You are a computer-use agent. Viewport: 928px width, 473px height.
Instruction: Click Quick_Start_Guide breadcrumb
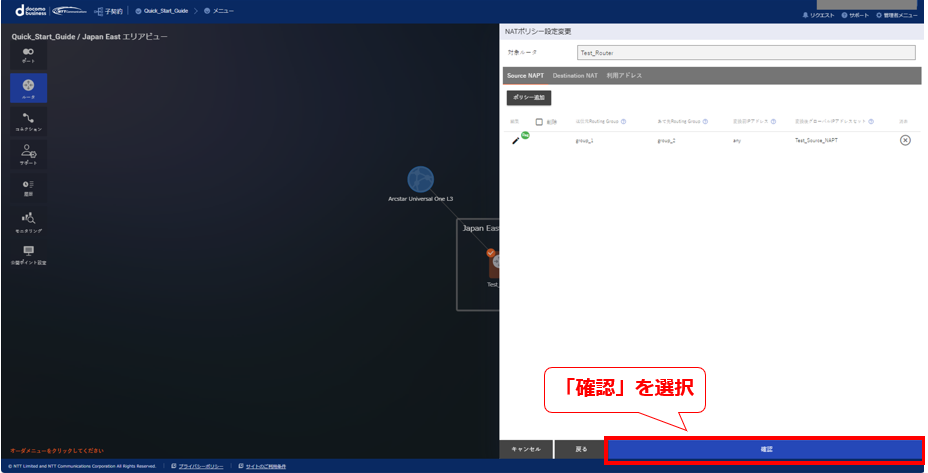pyautogui.click(x=162, y=11)
